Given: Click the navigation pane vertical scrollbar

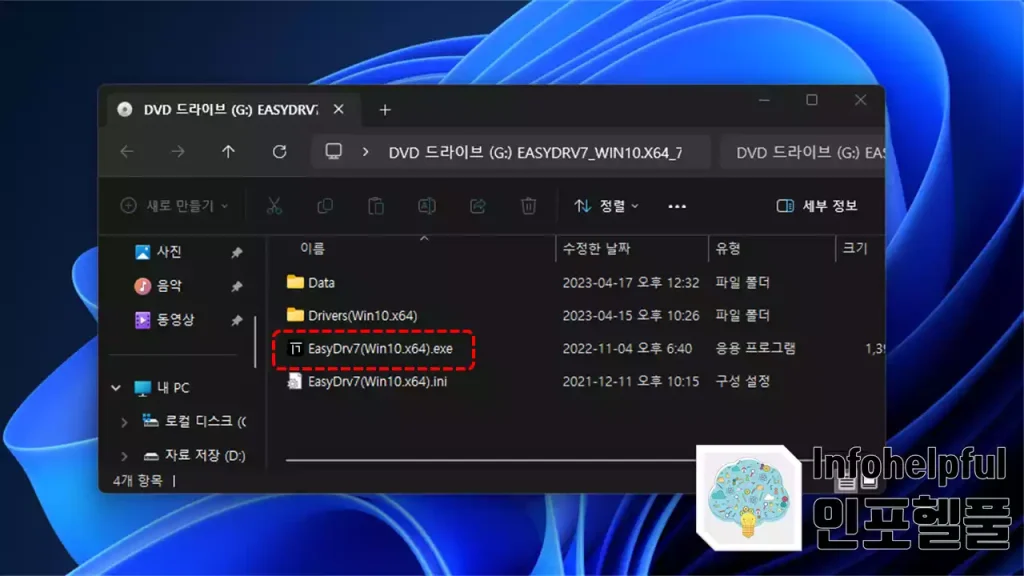Looking at the screenshot, I should pyautogui.click(x=255, y=342).
